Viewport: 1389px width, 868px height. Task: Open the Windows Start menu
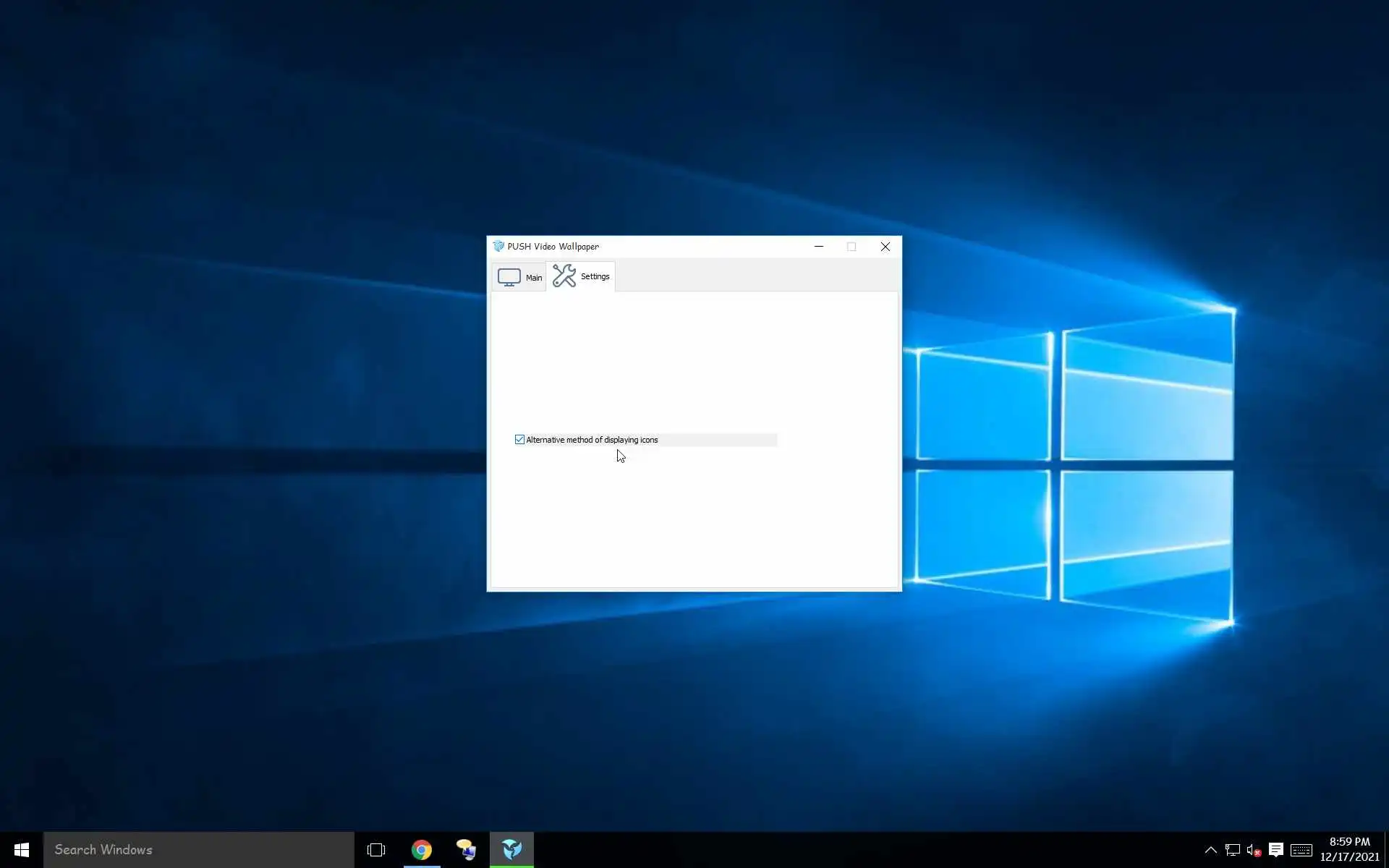click(x=21, y=850)
